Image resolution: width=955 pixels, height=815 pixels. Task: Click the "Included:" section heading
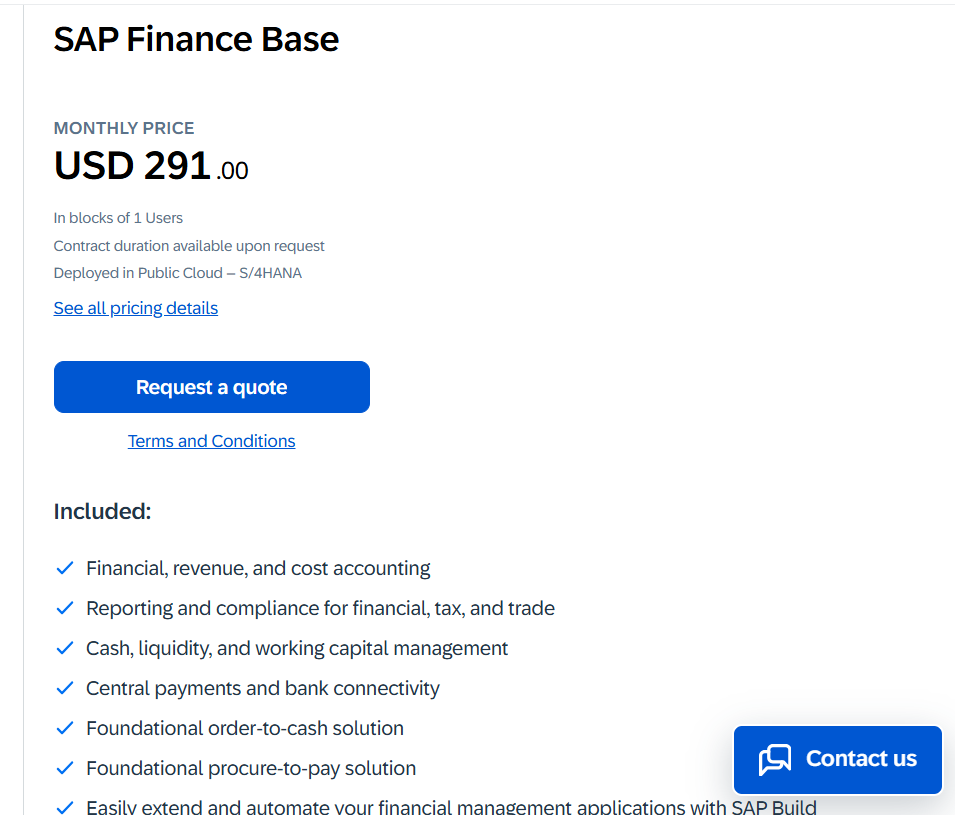pos(102,511)
